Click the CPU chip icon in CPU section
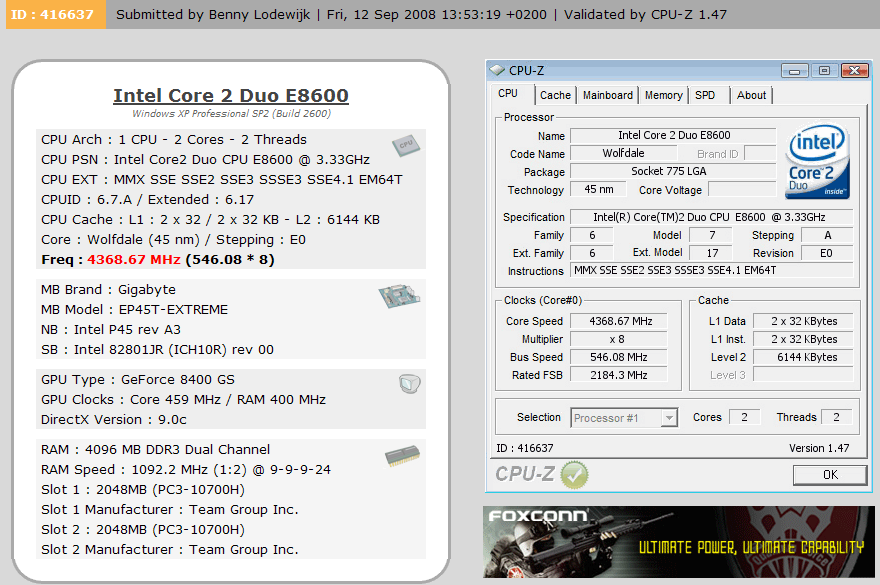880x585 pixels. [405, 145]
